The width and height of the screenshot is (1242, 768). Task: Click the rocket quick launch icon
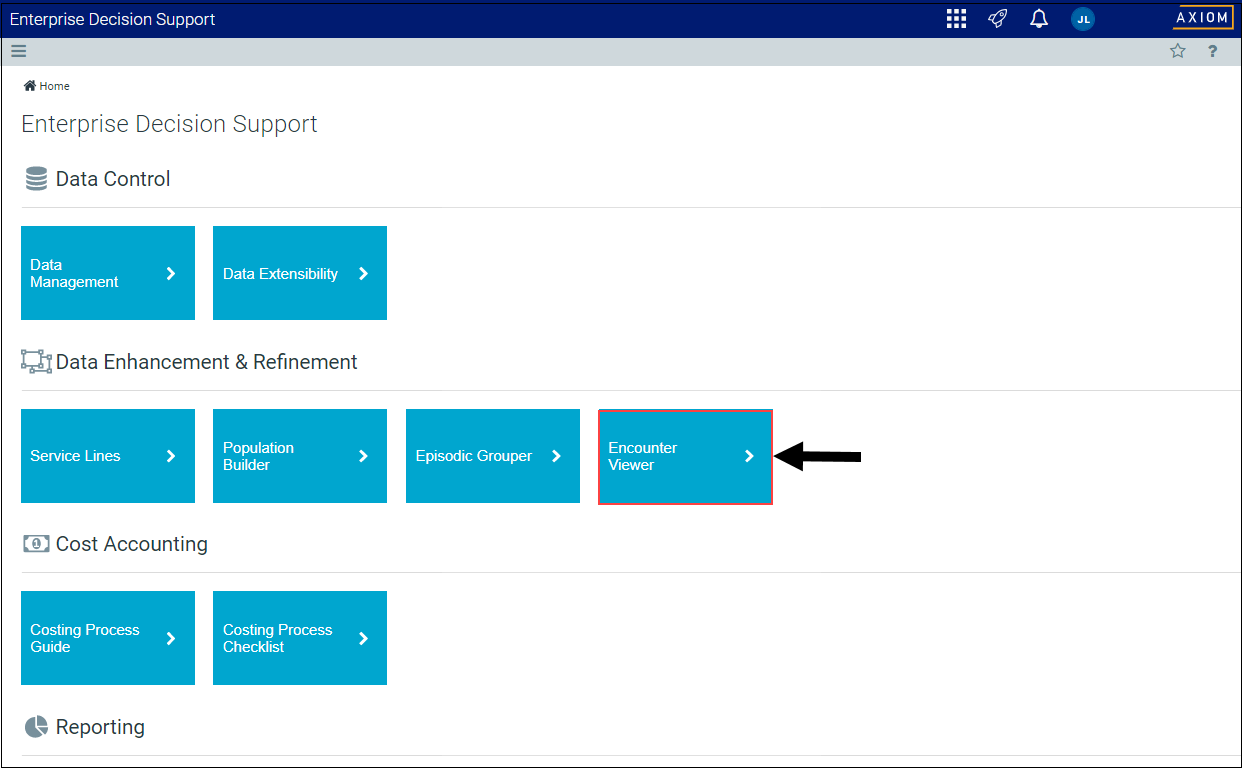(997, 19)
